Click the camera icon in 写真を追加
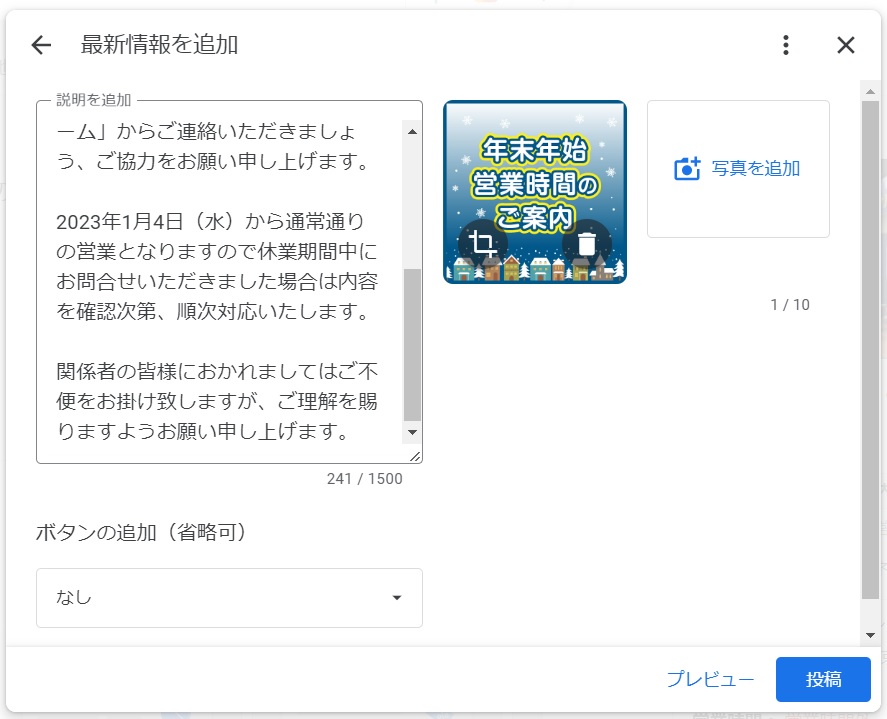Viewport: 887px width, 719px height. pos(687,169)
